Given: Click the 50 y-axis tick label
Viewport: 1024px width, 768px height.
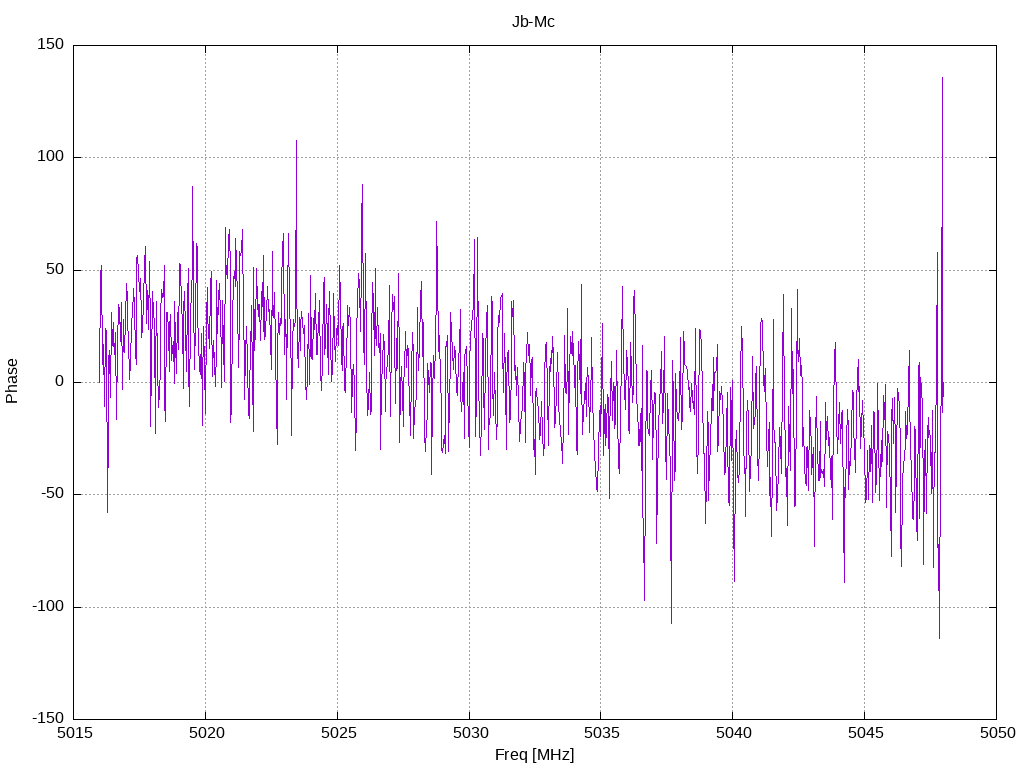Looking at the screenshot, I should click(x=56, y=270).
